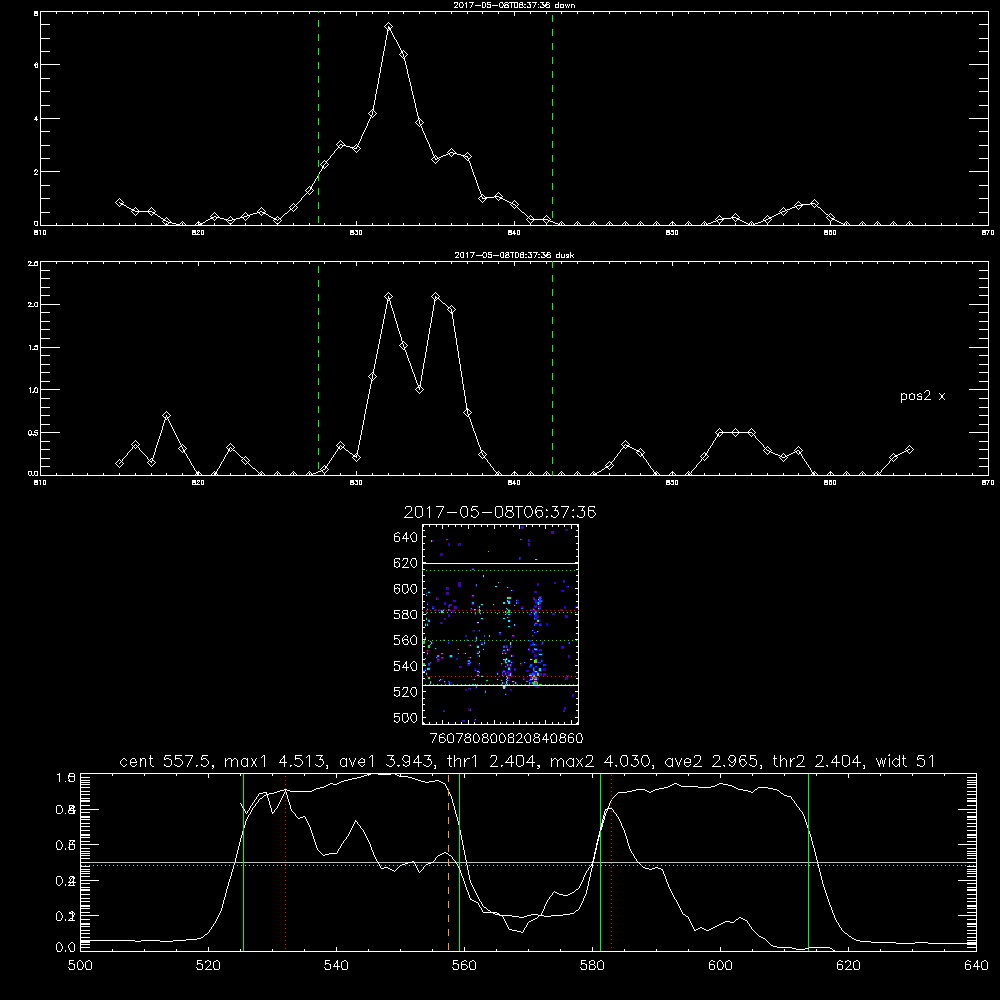The image size is (1000, 1000).
Task: Click y-axis label 580 beside small image
Action: (406, 615)
